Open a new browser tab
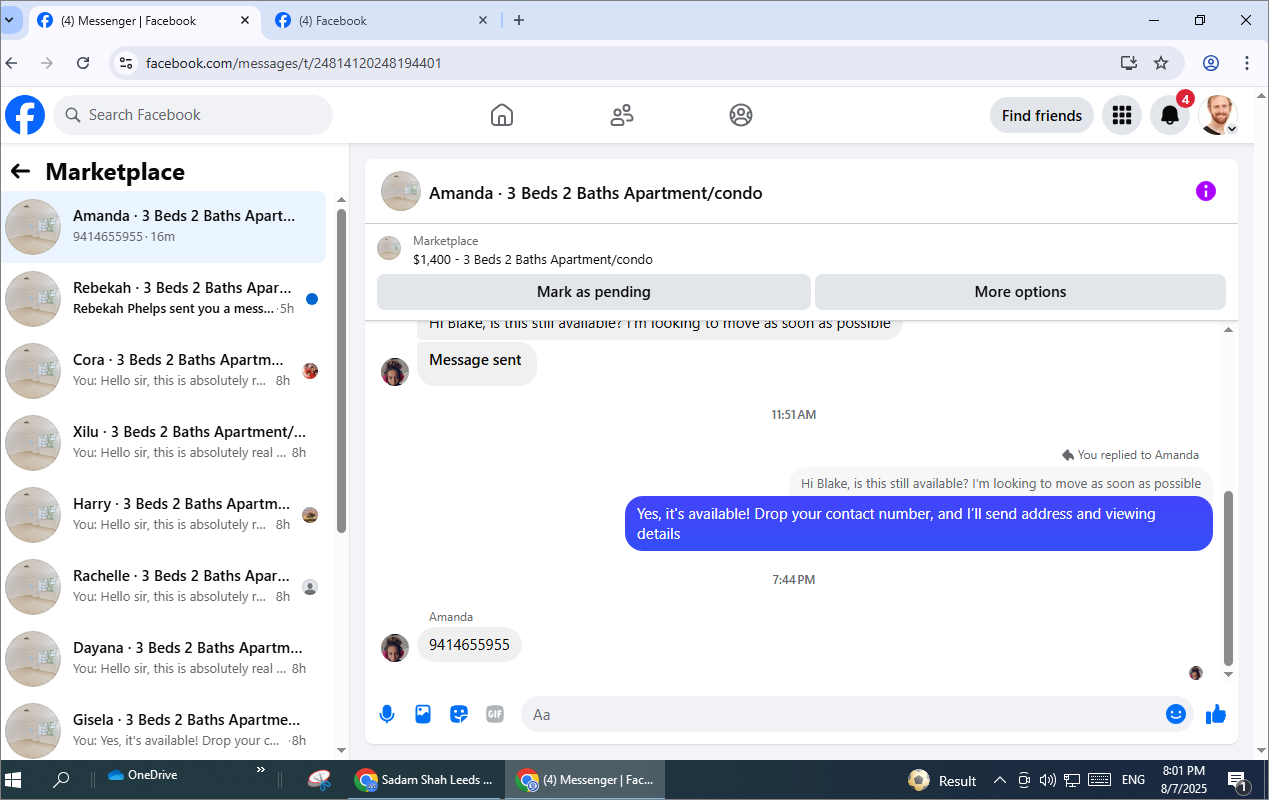Image resolution: width=1269 pixels, height=800 pixels. (x=518, y=20)
